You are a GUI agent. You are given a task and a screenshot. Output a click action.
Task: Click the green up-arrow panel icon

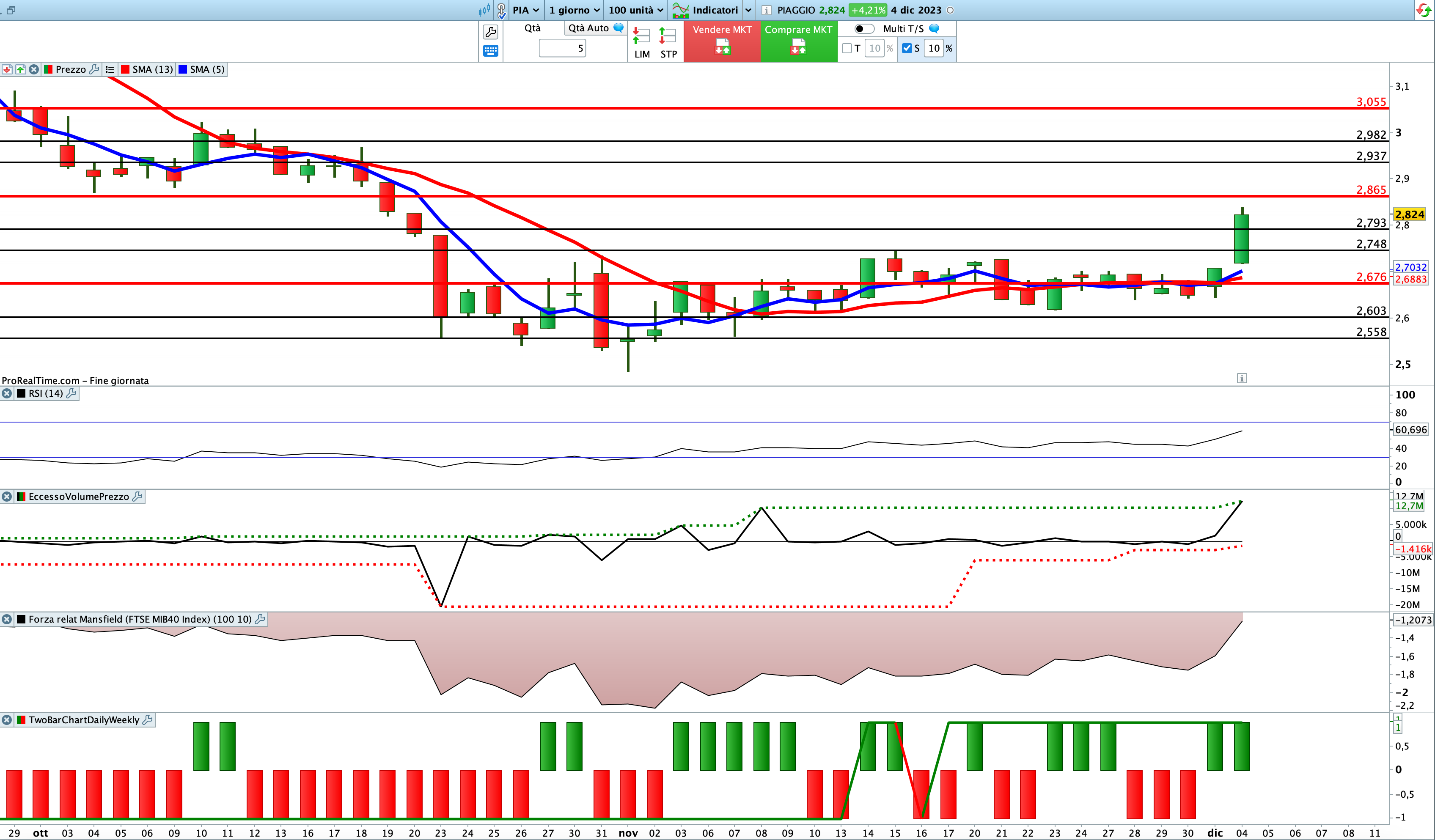tap(20, 69)
